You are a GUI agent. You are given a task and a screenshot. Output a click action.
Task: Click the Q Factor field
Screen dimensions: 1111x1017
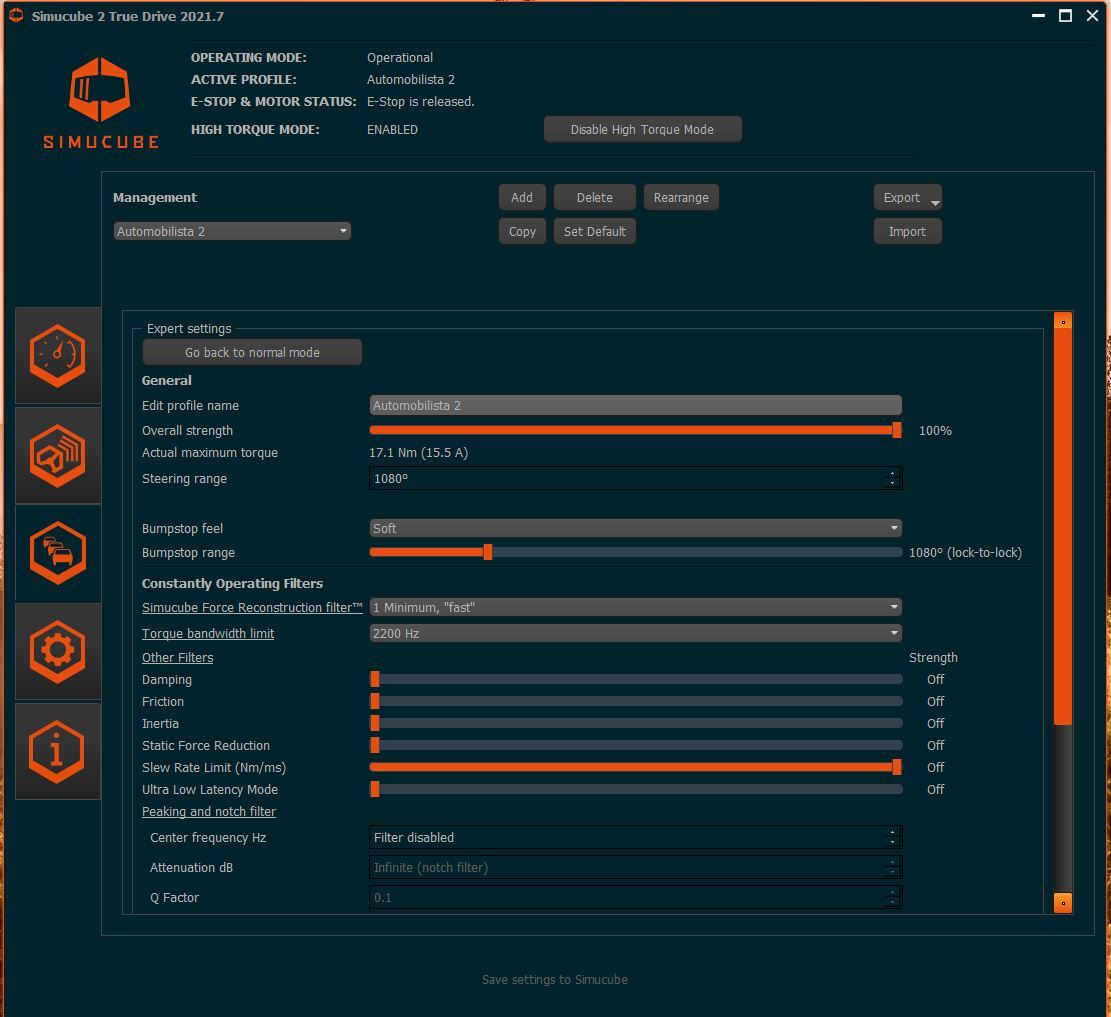pos(635,897)
